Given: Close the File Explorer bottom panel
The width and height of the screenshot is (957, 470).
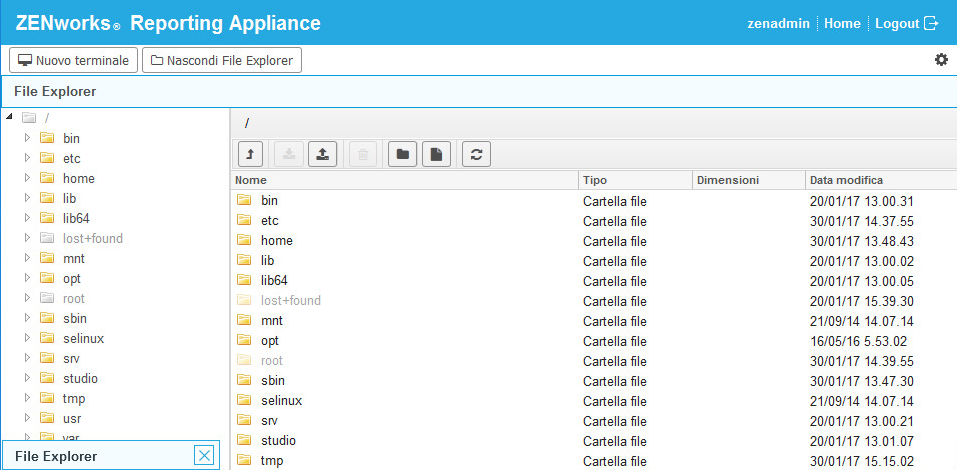Looking at the screenshot, I should click(x=204, y=456).
